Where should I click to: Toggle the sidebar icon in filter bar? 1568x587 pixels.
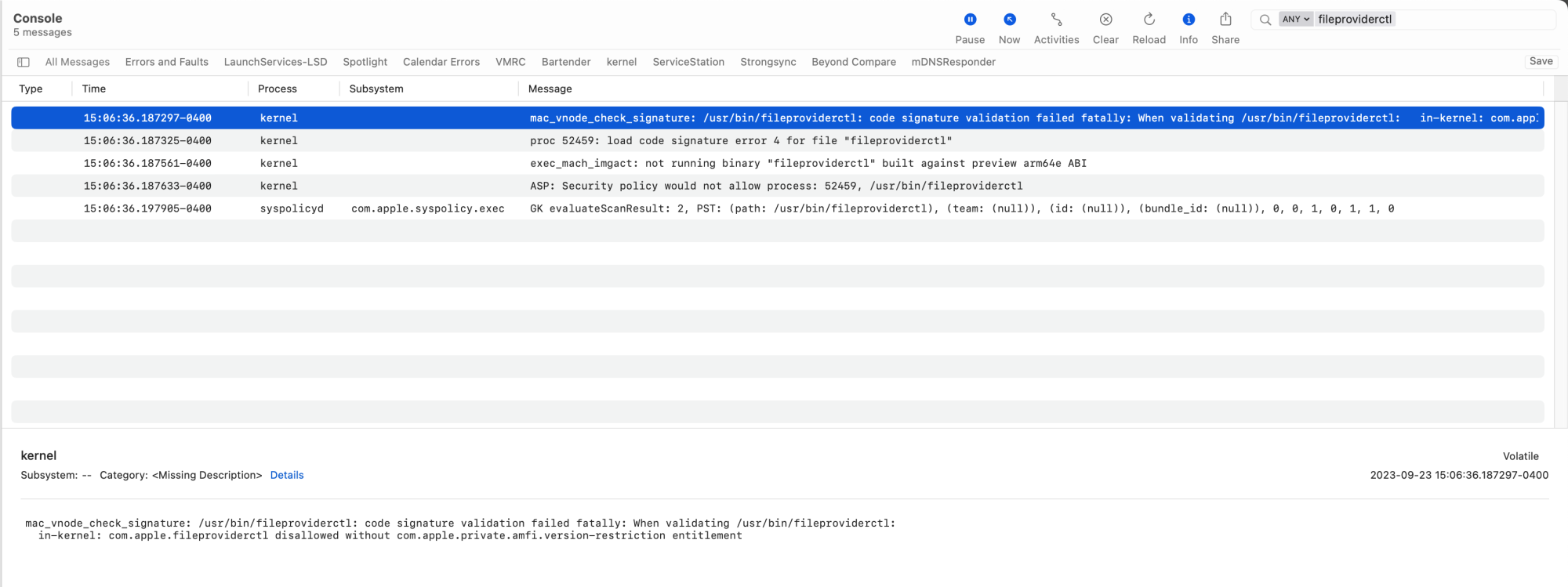point(24,62)
